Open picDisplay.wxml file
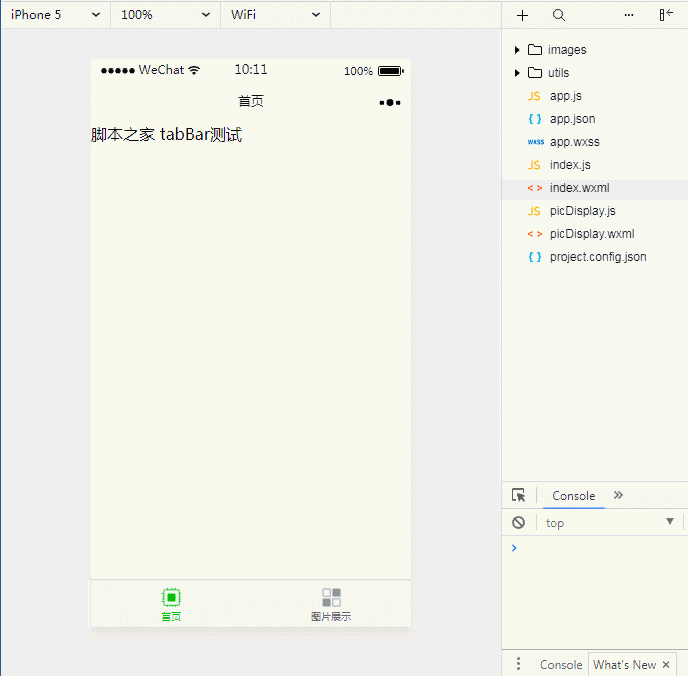 [x=592, y=234]
